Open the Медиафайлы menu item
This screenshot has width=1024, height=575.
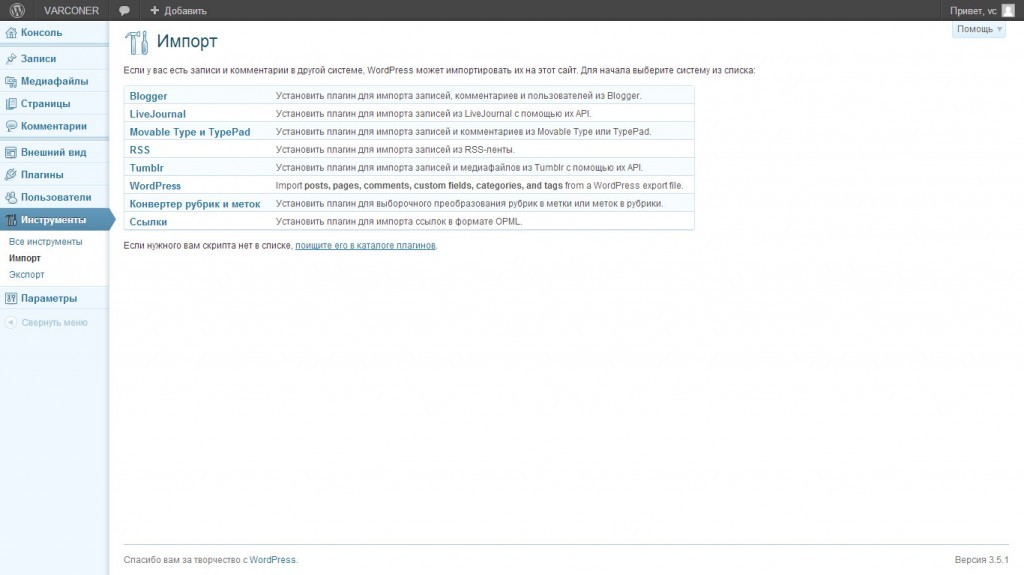click(x=54, y=82)
